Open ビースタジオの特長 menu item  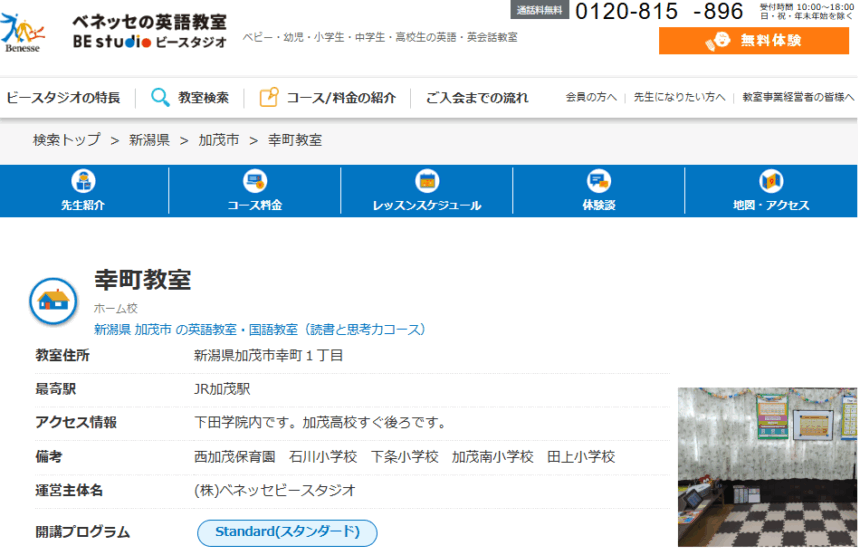coord(63,98)
